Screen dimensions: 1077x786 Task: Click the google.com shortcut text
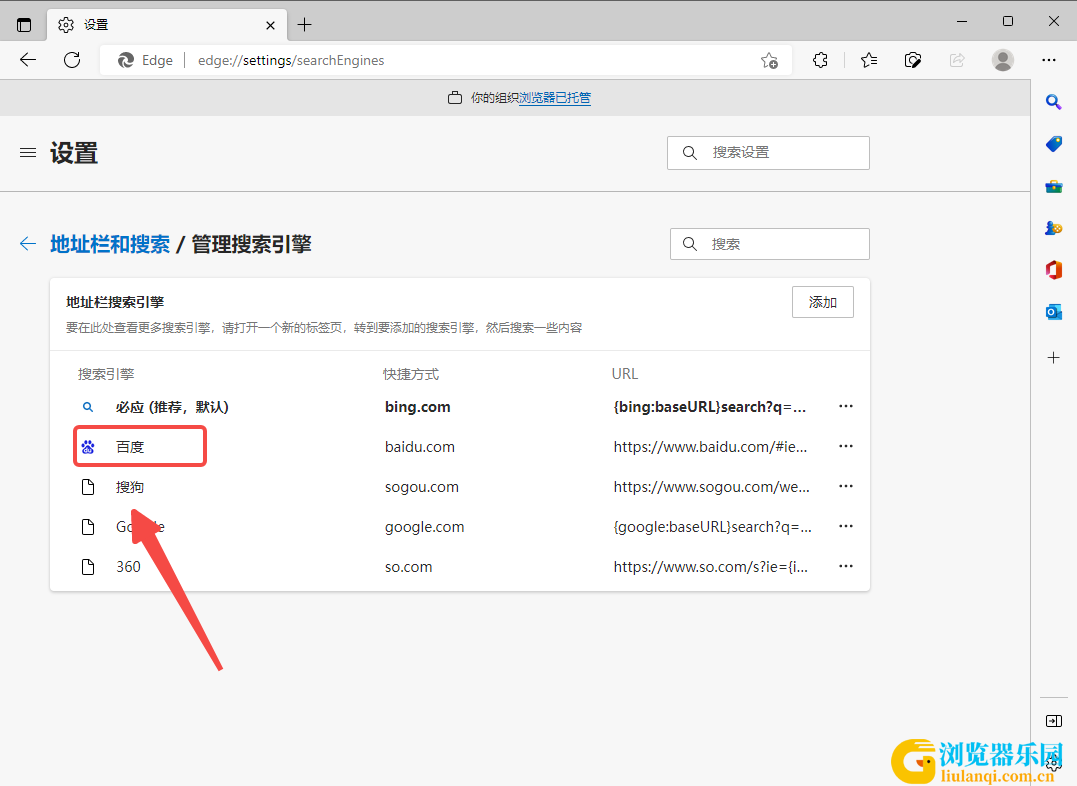point(424,527)
